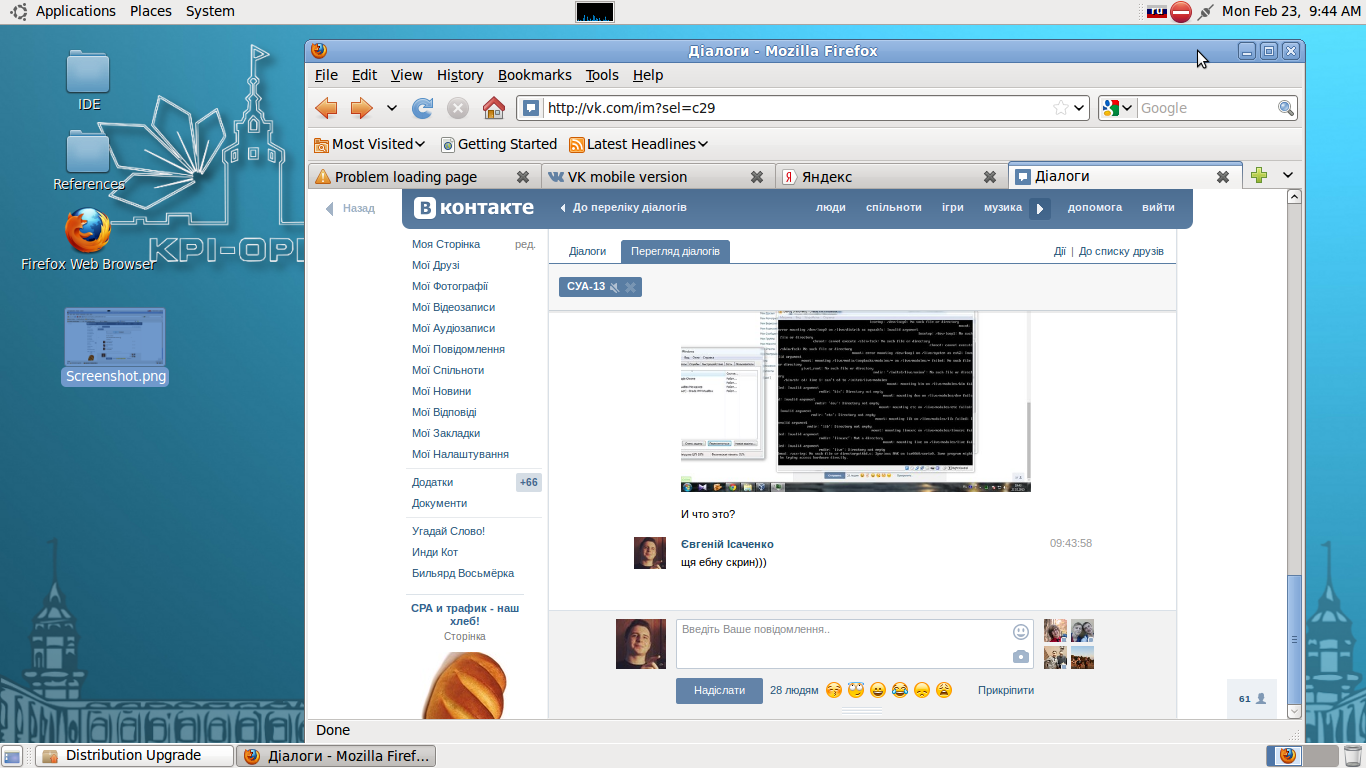This screenshot has height=768, width=1366.
Task: Open the 28 людям recipients link
Action: [794, 690]
